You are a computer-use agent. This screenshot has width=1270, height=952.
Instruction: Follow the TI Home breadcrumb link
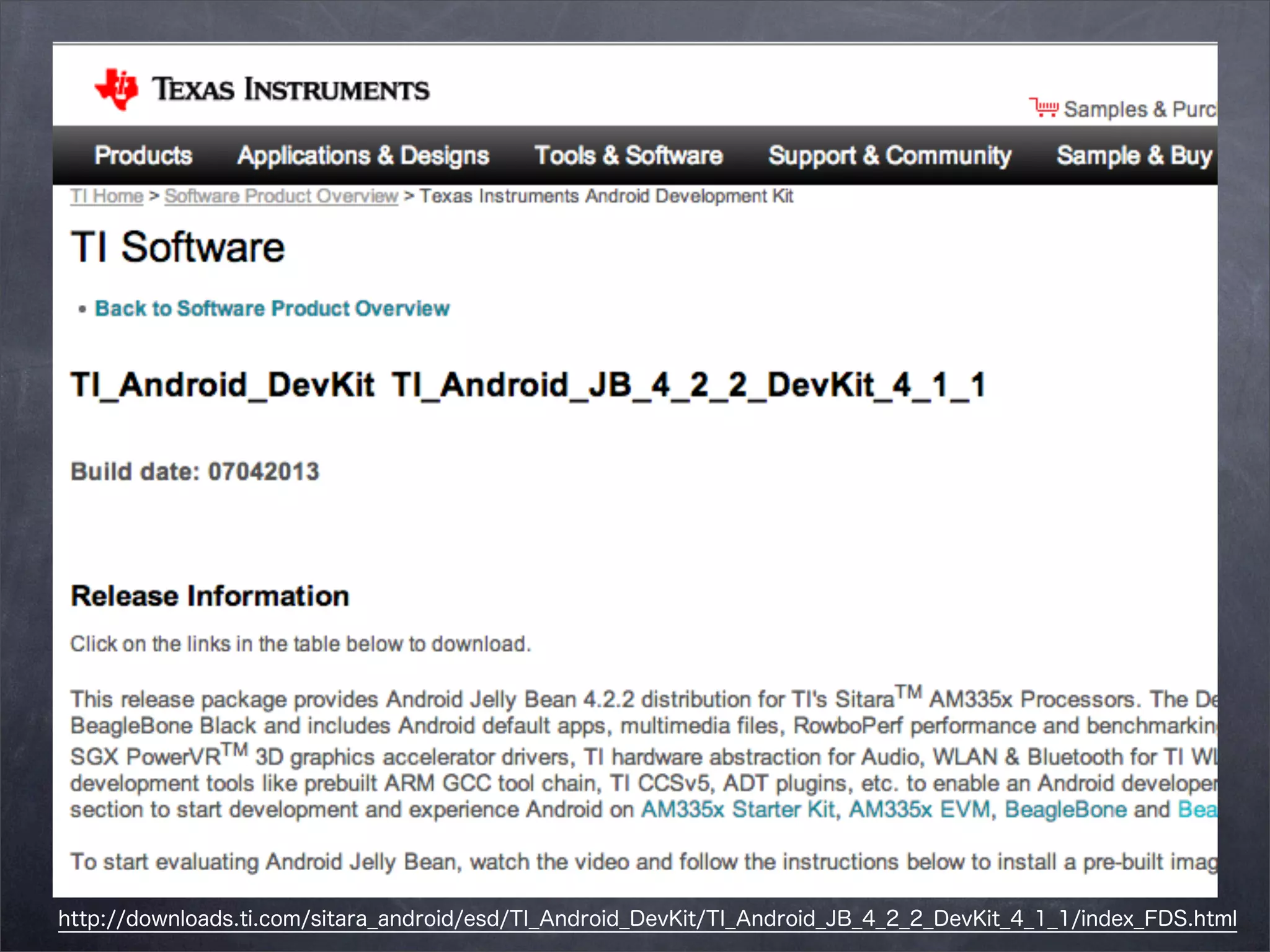[107, 196]
